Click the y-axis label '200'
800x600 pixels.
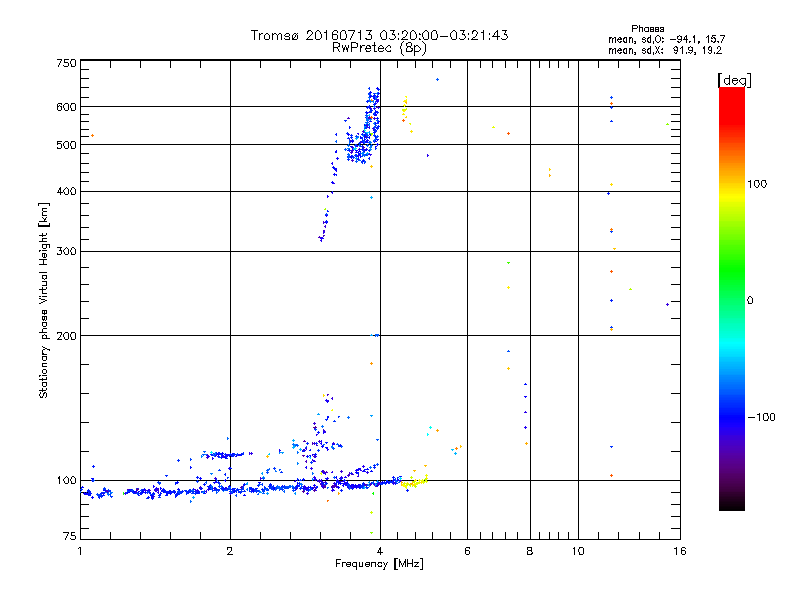coord(66,336)
